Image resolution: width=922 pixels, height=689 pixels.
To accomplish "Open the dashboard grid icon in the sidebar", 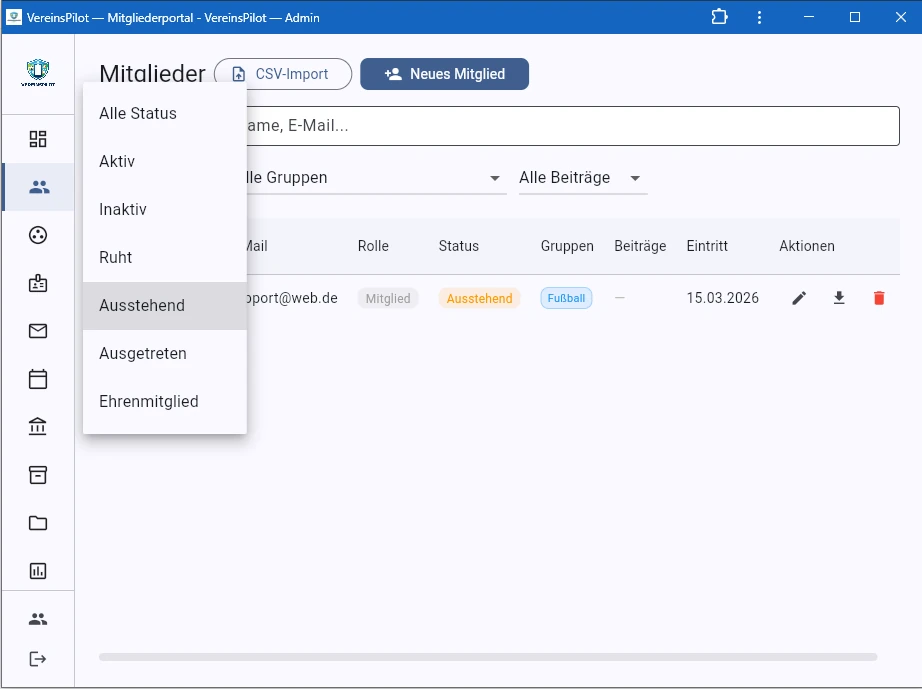I will point(37,139).
